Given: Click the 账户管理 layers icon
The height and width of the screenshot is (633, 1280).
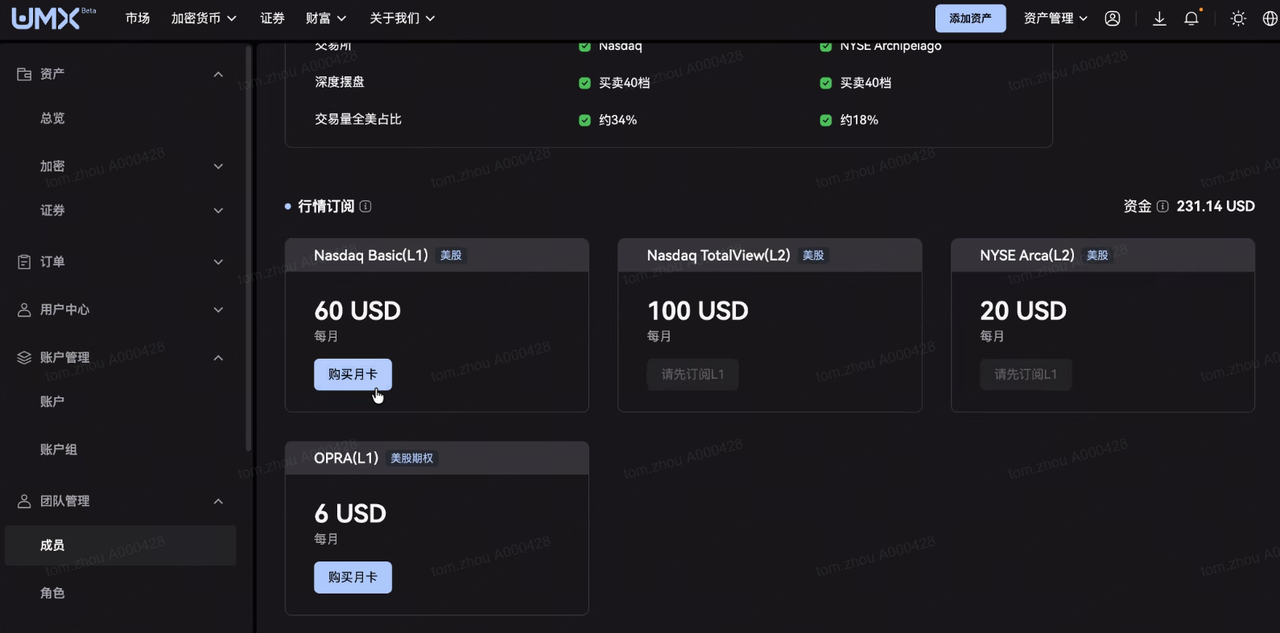Looking at the screenshot, I should [25, 358].
